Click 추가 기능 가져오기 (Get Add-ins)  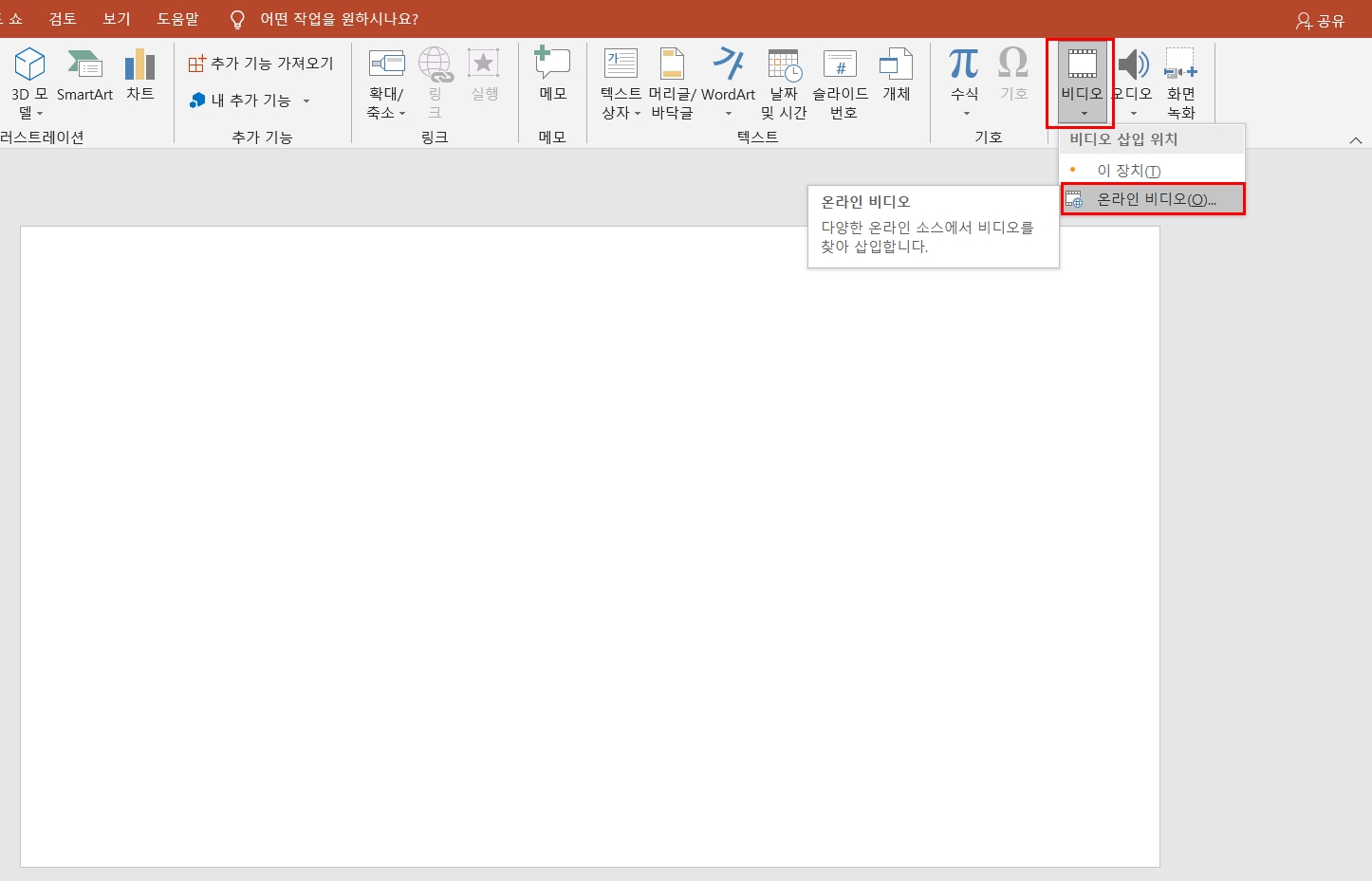point(261,64)
